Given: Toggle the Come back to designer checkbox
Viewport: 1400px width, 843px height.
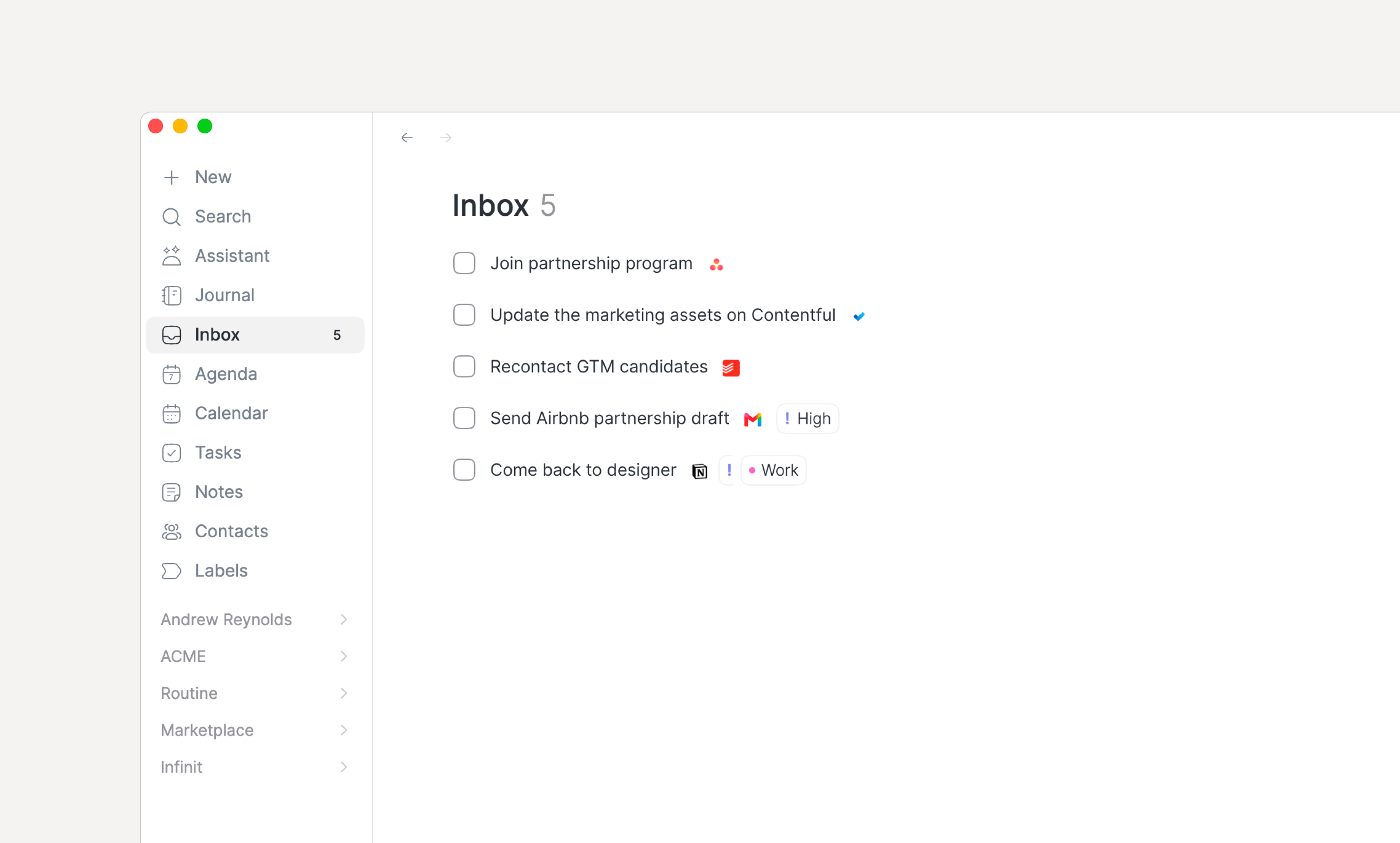Looking at the screenshot, I should tap(464, 470).
